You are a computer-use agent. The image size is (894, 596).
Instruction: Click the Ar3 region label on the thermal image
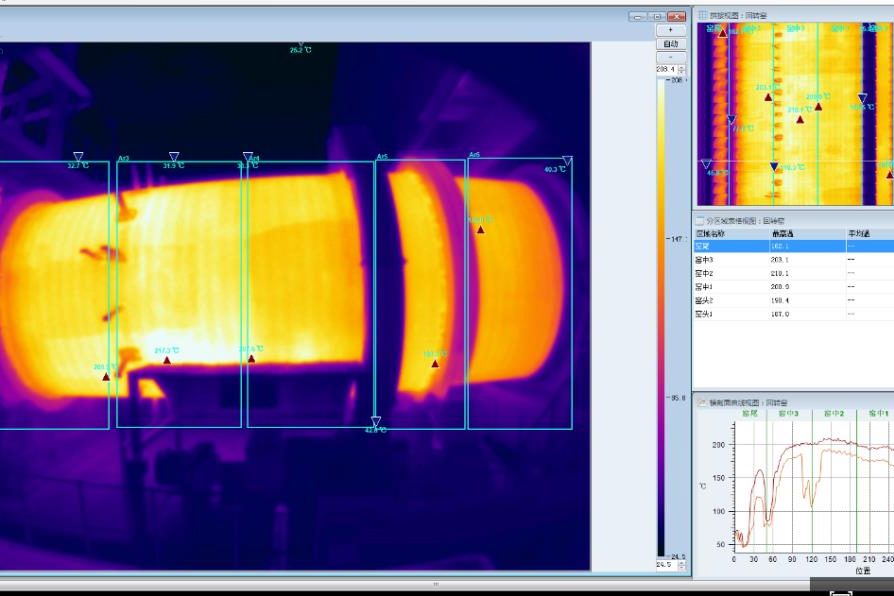(x=124, y=158)
